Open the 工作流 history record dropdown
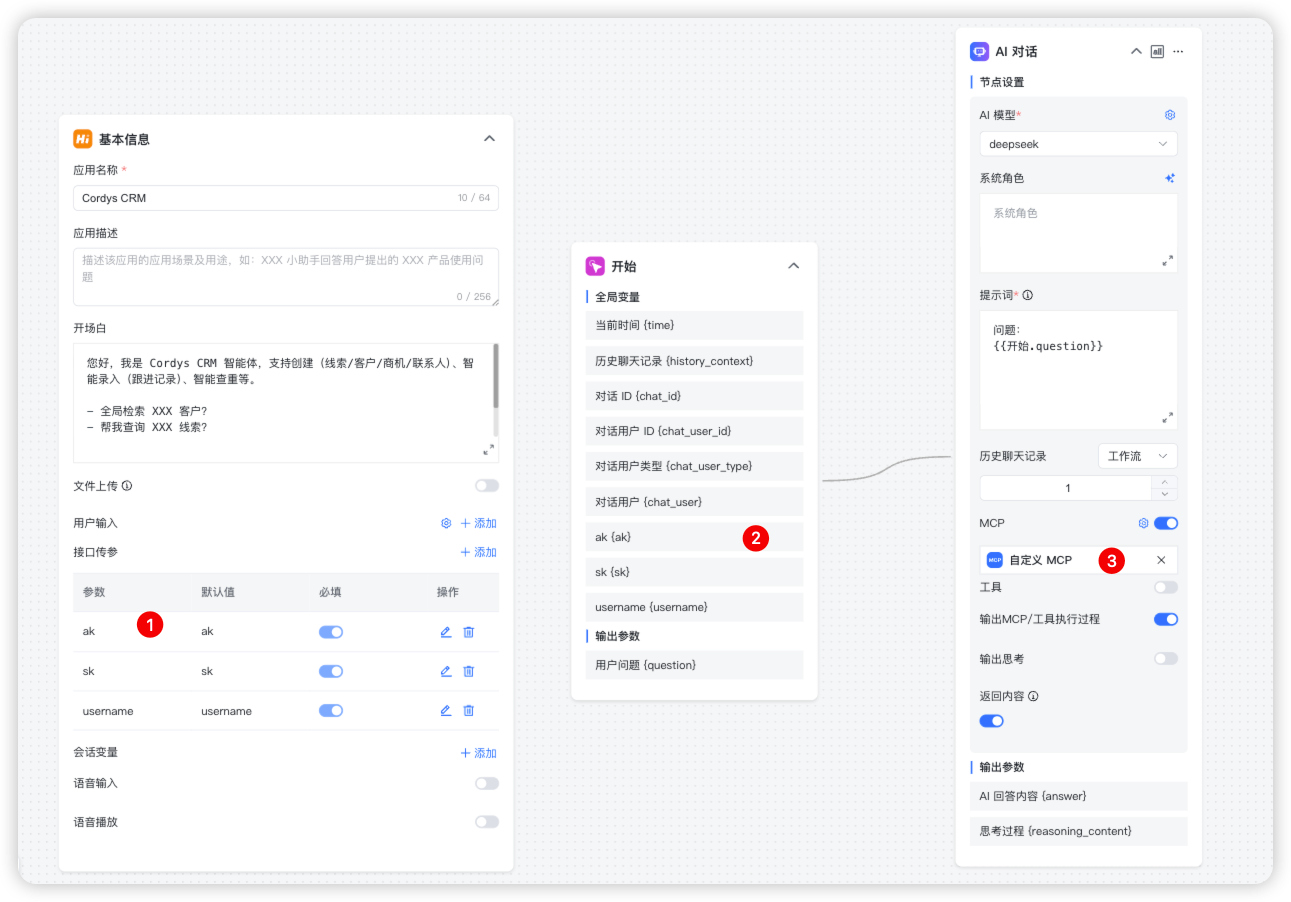The height and width of the screenshot is (902, 1291). tap(1137, 456)
